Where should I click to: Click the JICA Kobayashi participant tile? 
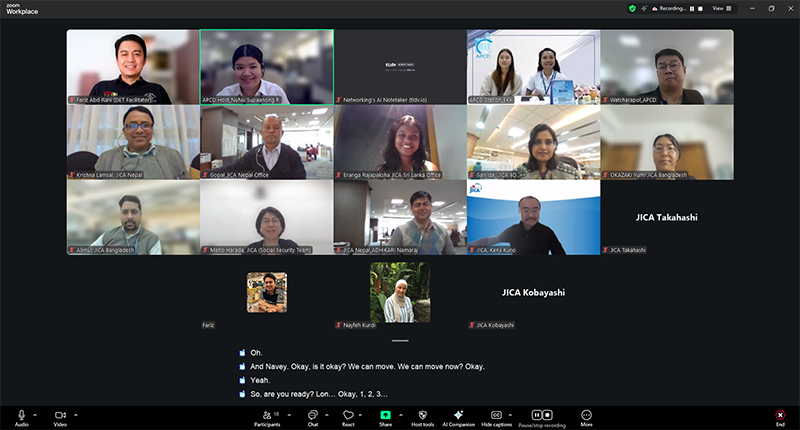coord(533,292)
